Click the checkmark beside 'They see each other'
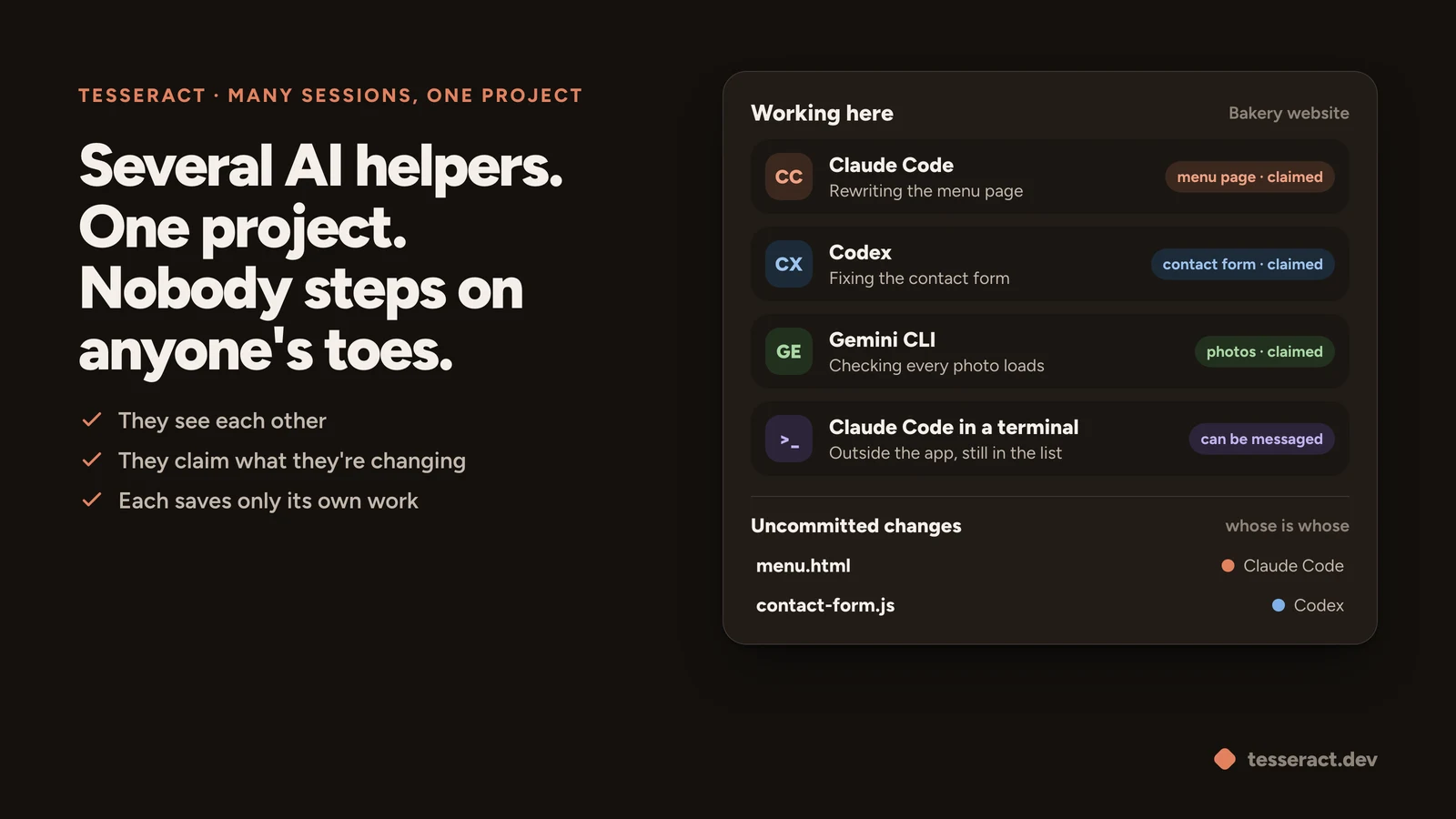The image size is (1456, 819). (91, 420)
